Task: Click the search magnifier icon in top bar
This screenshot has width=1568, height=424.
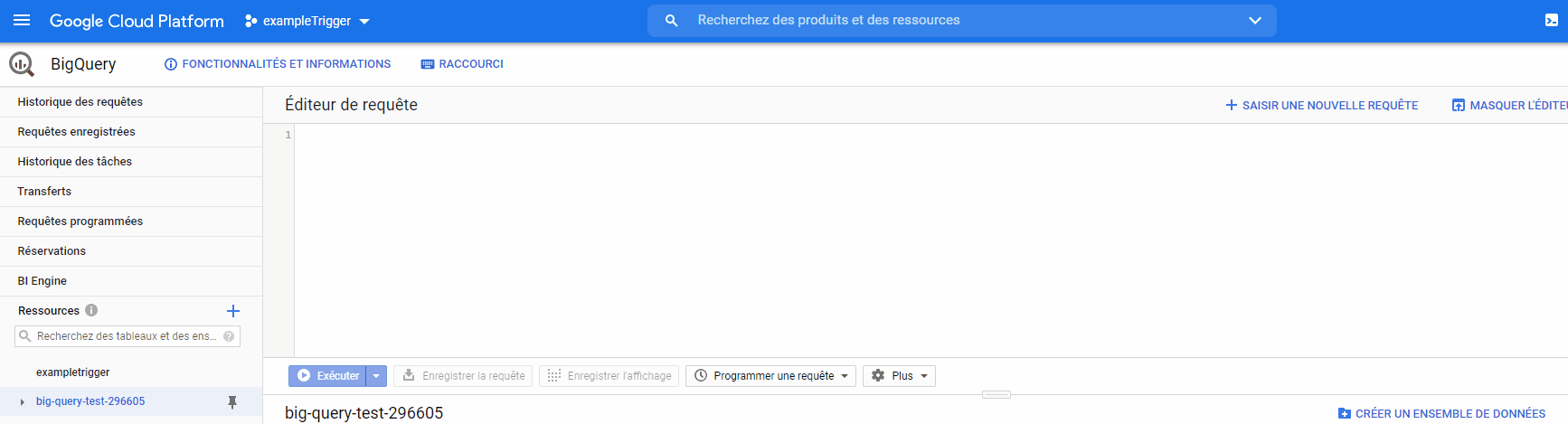Action: [671, 20]
